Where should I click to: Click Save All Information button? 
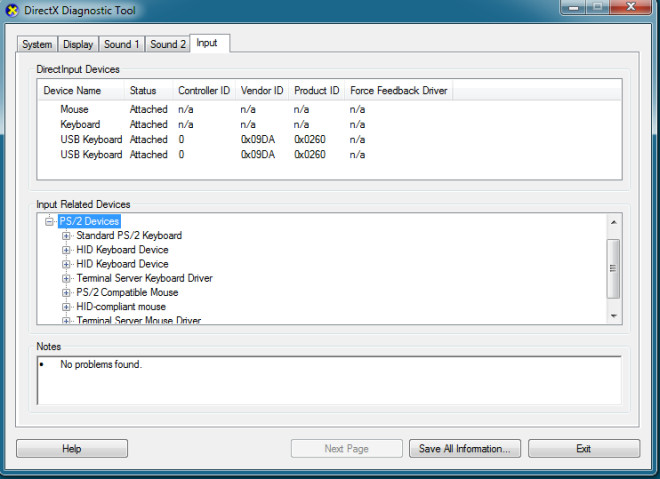point(465,449)
